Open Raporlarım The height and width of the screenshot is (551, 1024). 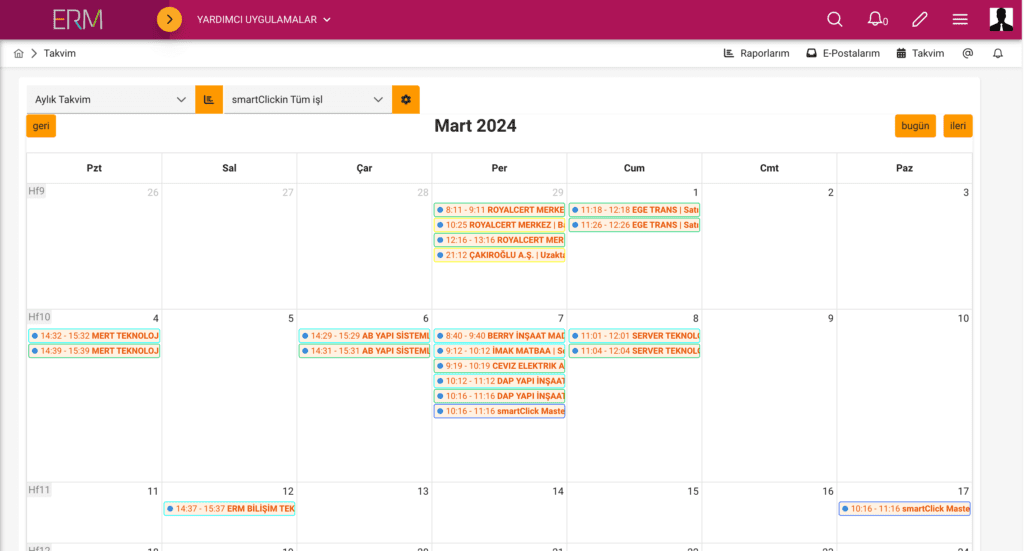(757, 54)
